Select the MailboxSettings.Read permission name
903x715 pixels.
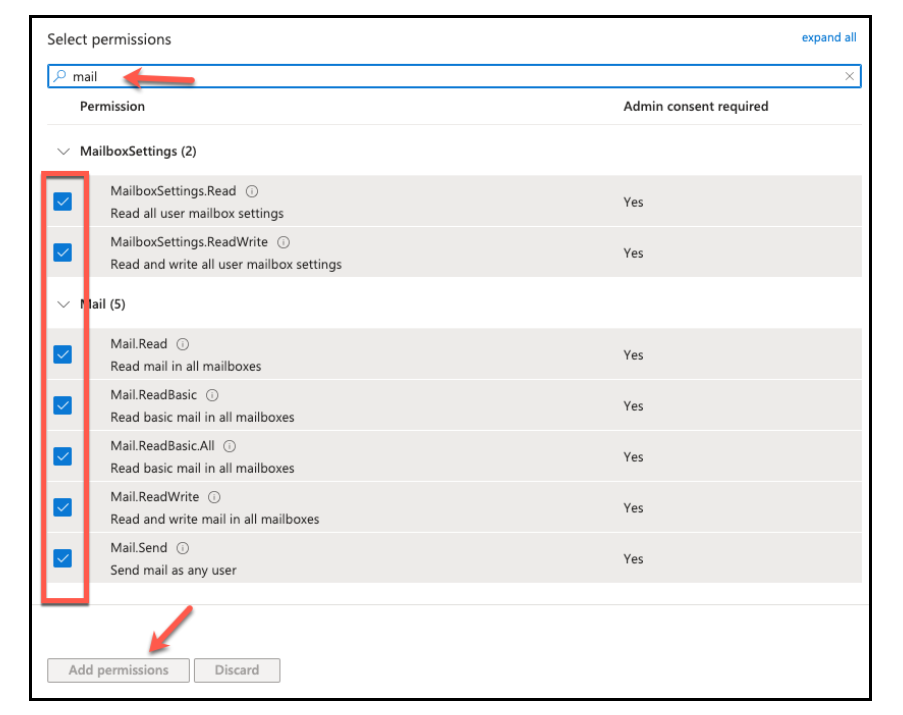(x=173, y=191)
